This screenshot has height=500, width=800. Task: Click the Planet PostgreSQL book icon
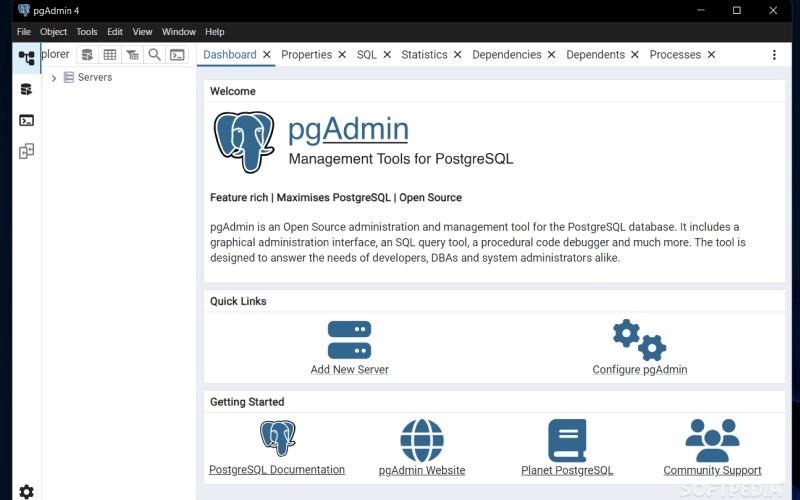coord(567,440)
